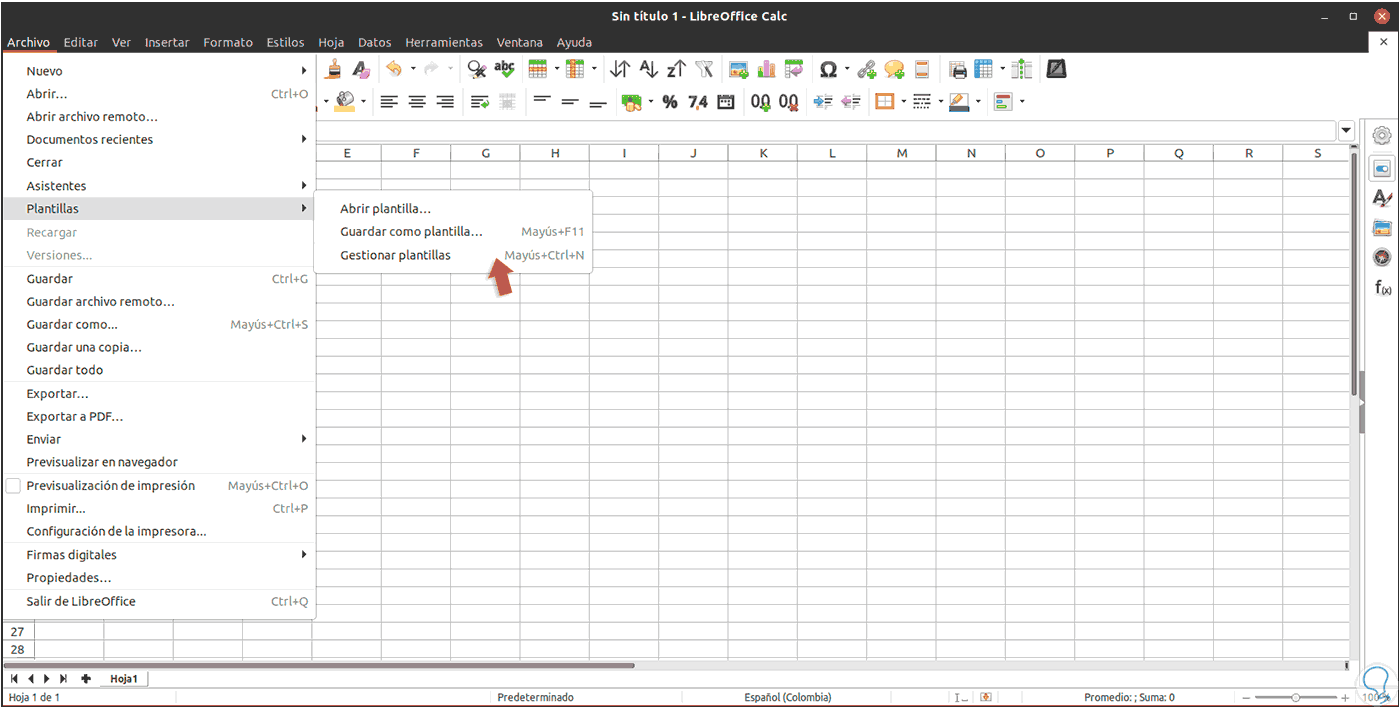Open the sidebar Gallery panel icon

click(x=1382, y=228)
